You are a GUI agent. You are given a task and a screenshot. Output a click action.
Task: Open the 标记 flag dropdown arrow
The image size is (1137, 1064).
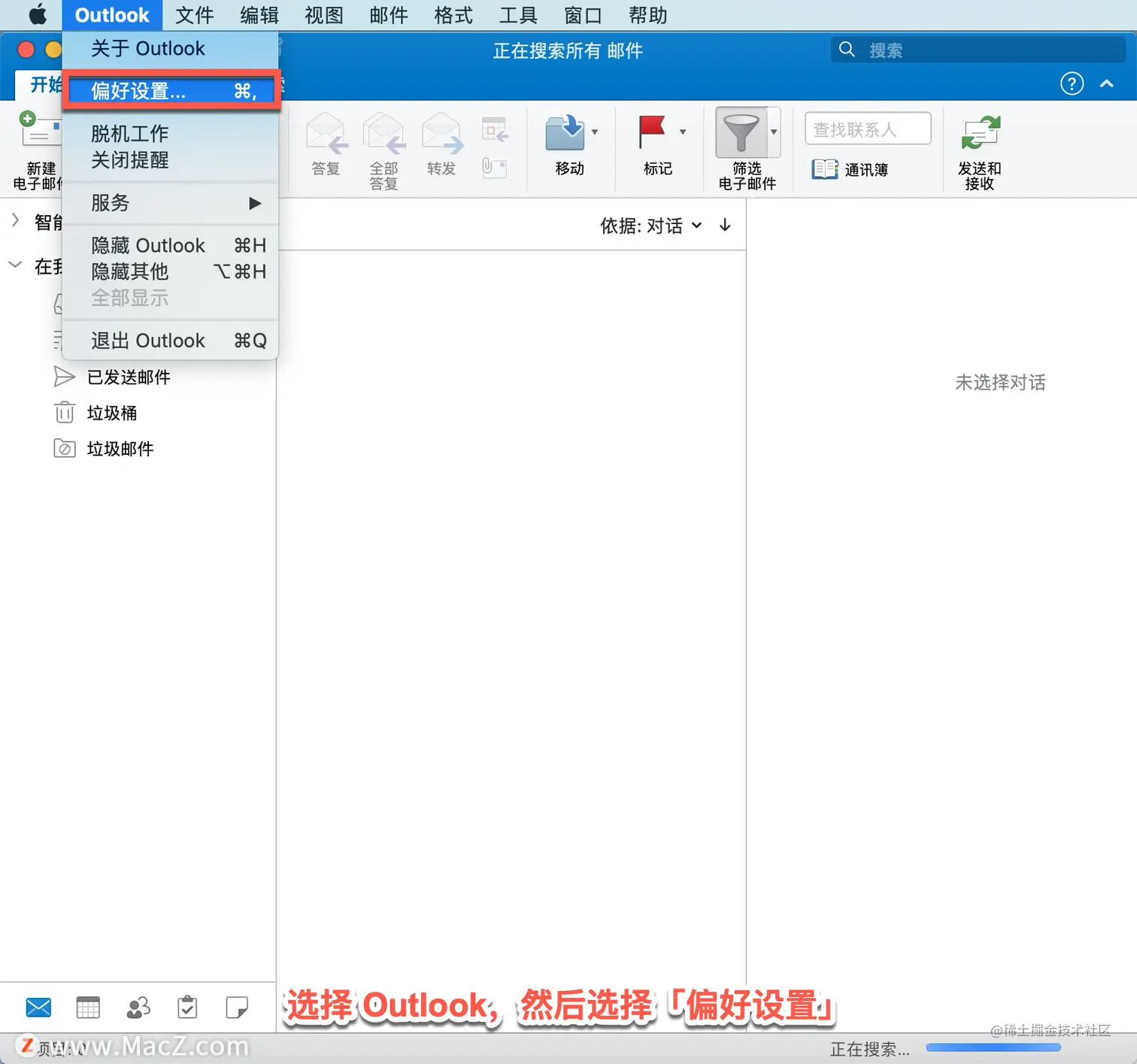click(x=683, y=132)
